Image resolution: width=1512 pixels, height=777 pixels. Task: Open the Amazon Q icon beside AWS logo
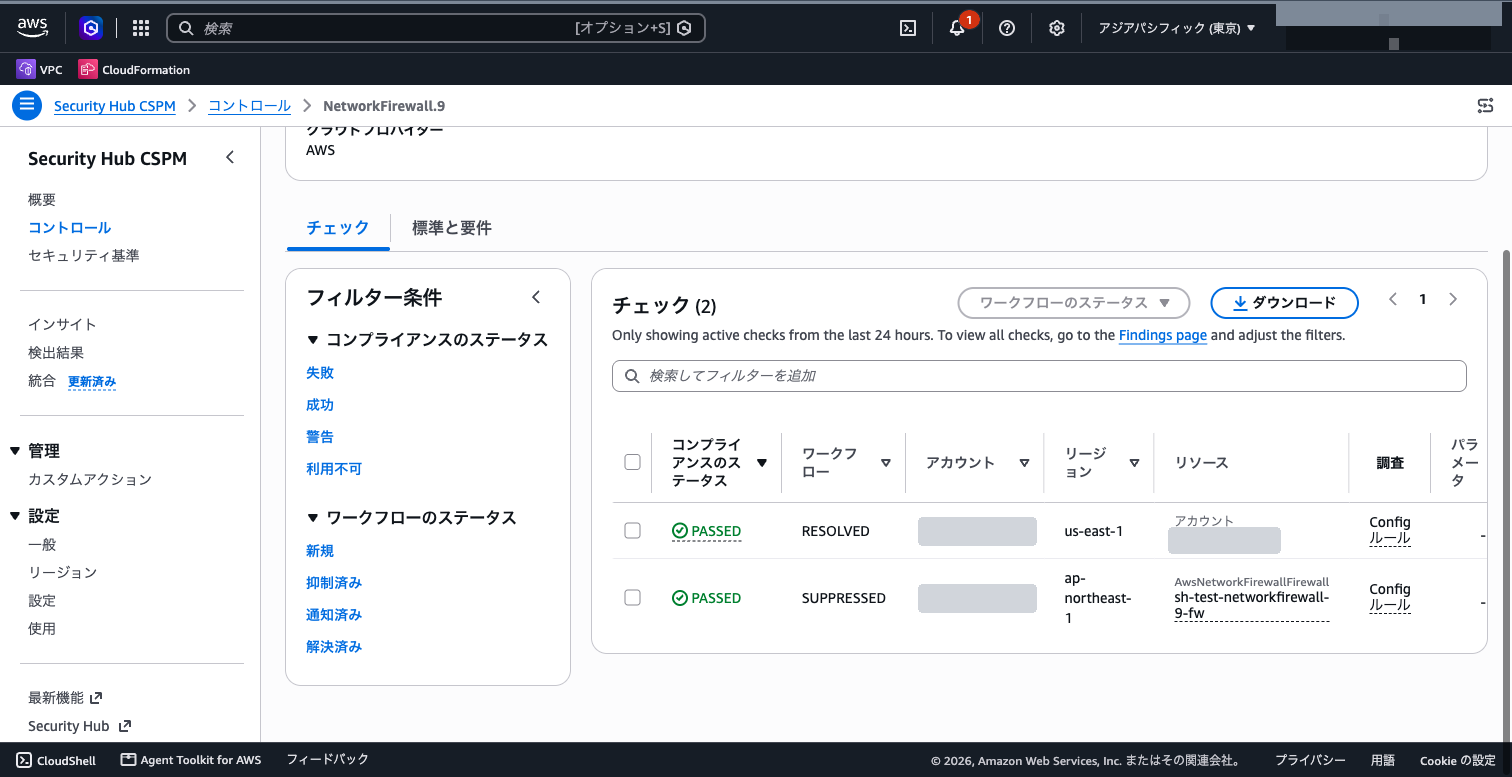[92, 28]
